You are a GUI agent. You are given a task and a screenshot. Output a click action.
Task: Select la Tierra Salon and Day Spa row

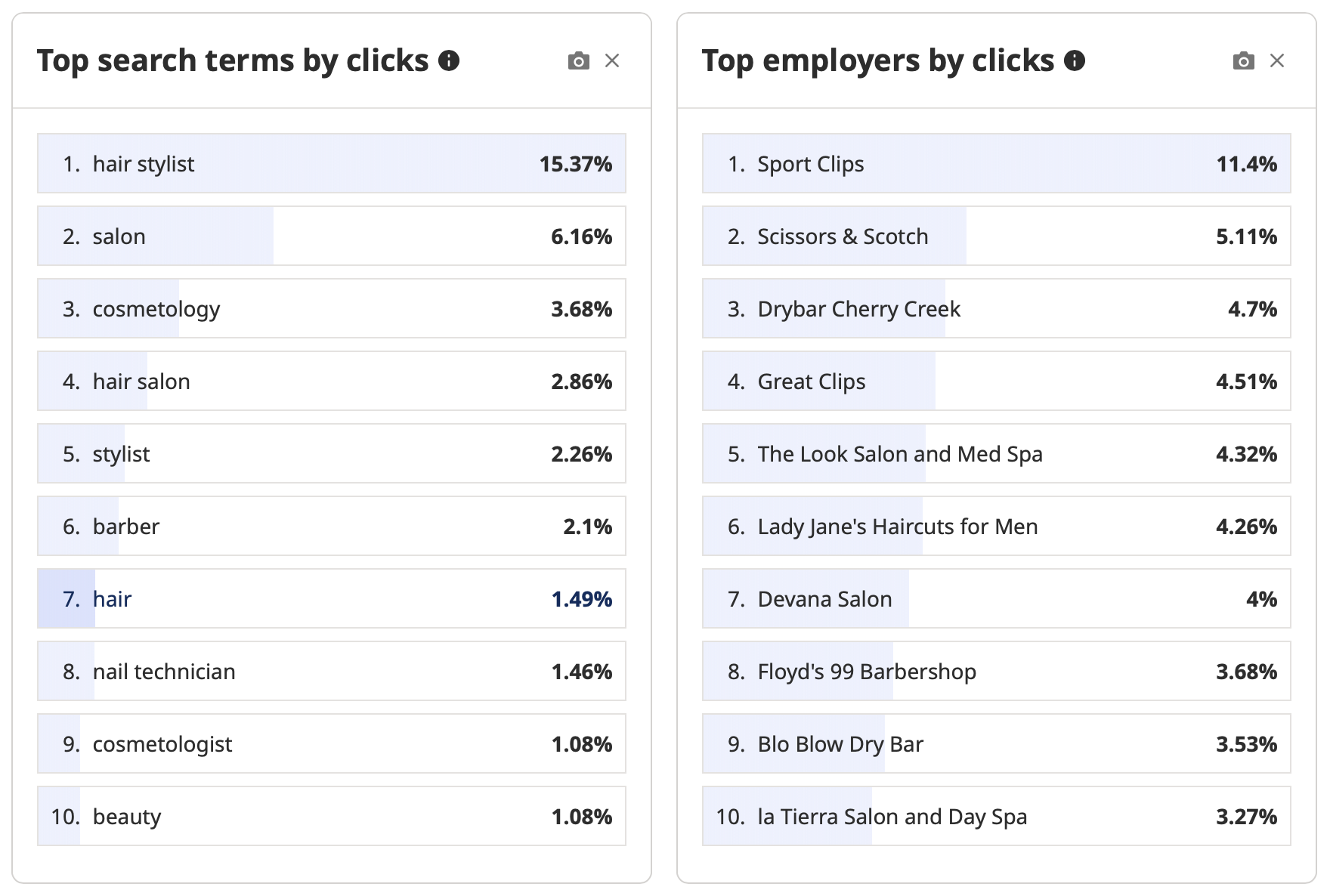997,816
